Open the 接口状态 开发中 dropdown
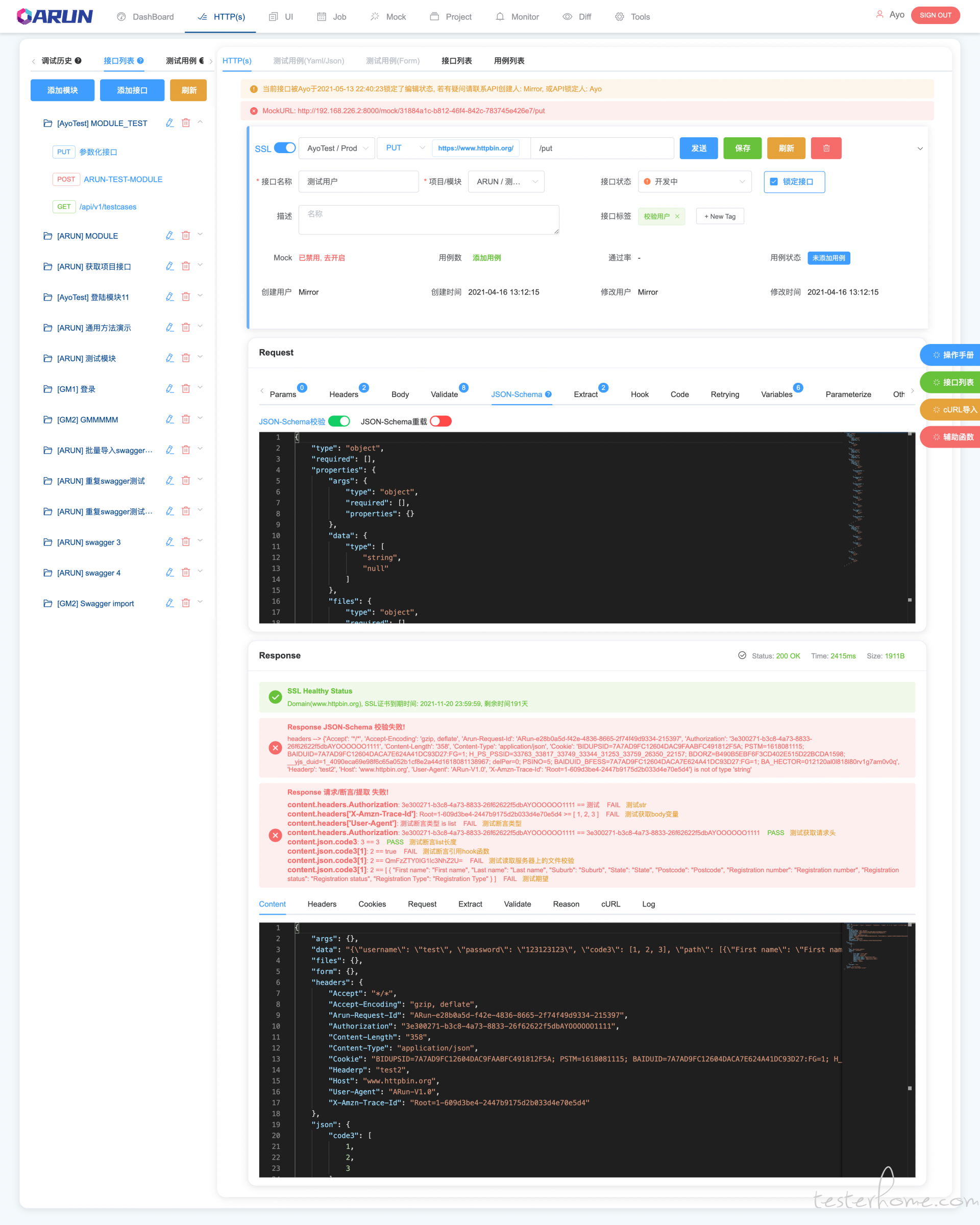Viewport: 980px width, 1225px height. 695,182
